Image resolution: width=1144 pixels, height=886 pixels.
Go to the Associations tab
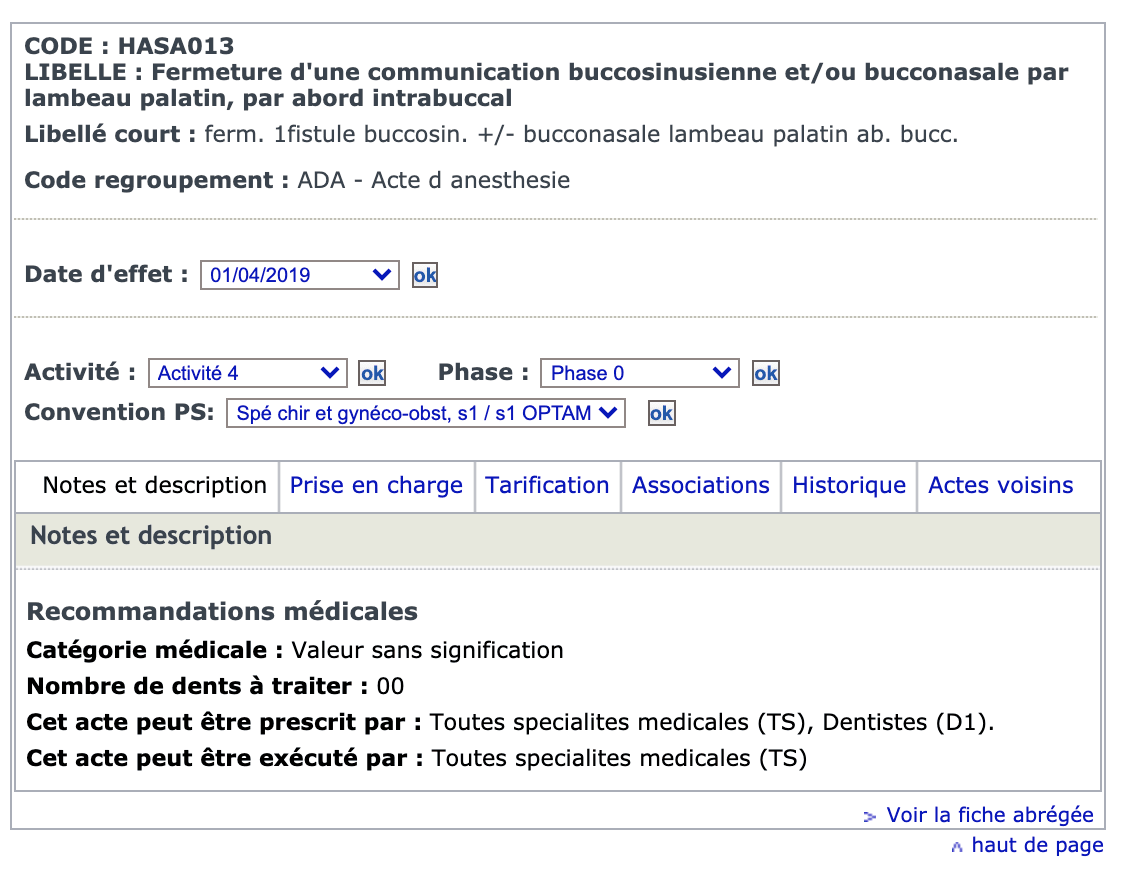click(x=701, y=486)
